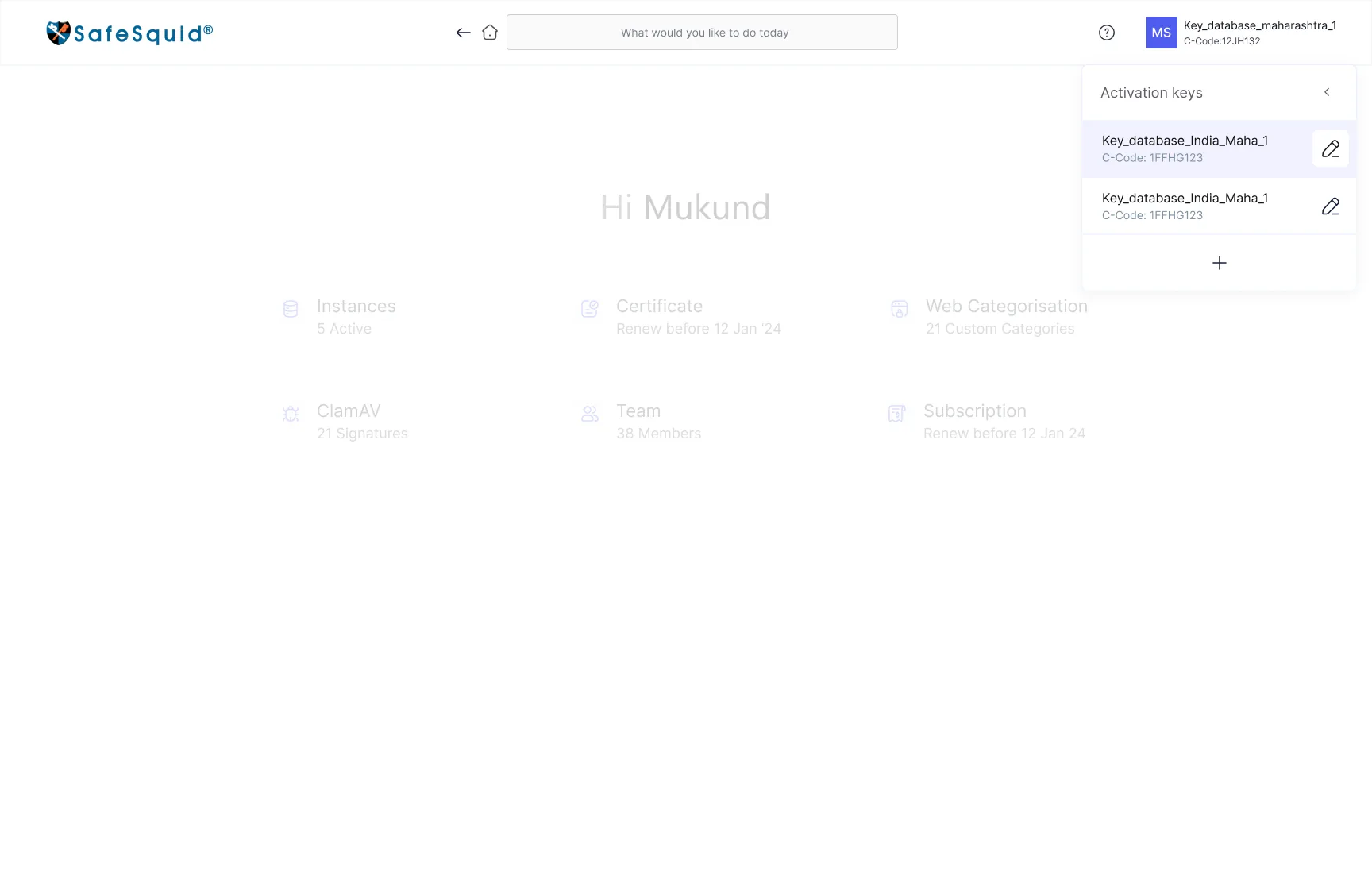Go back using the left arrow icon
The image size is (1372, 887).
click(x=464, y=33)
